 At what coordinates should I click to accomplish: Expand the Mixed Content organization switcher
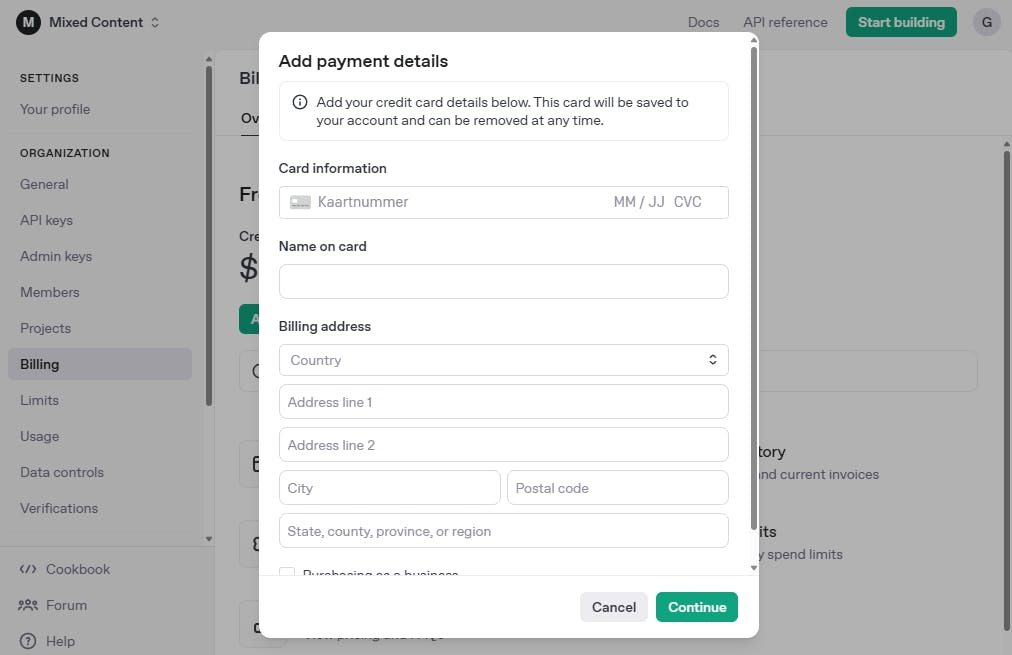[x=155, y=22]
